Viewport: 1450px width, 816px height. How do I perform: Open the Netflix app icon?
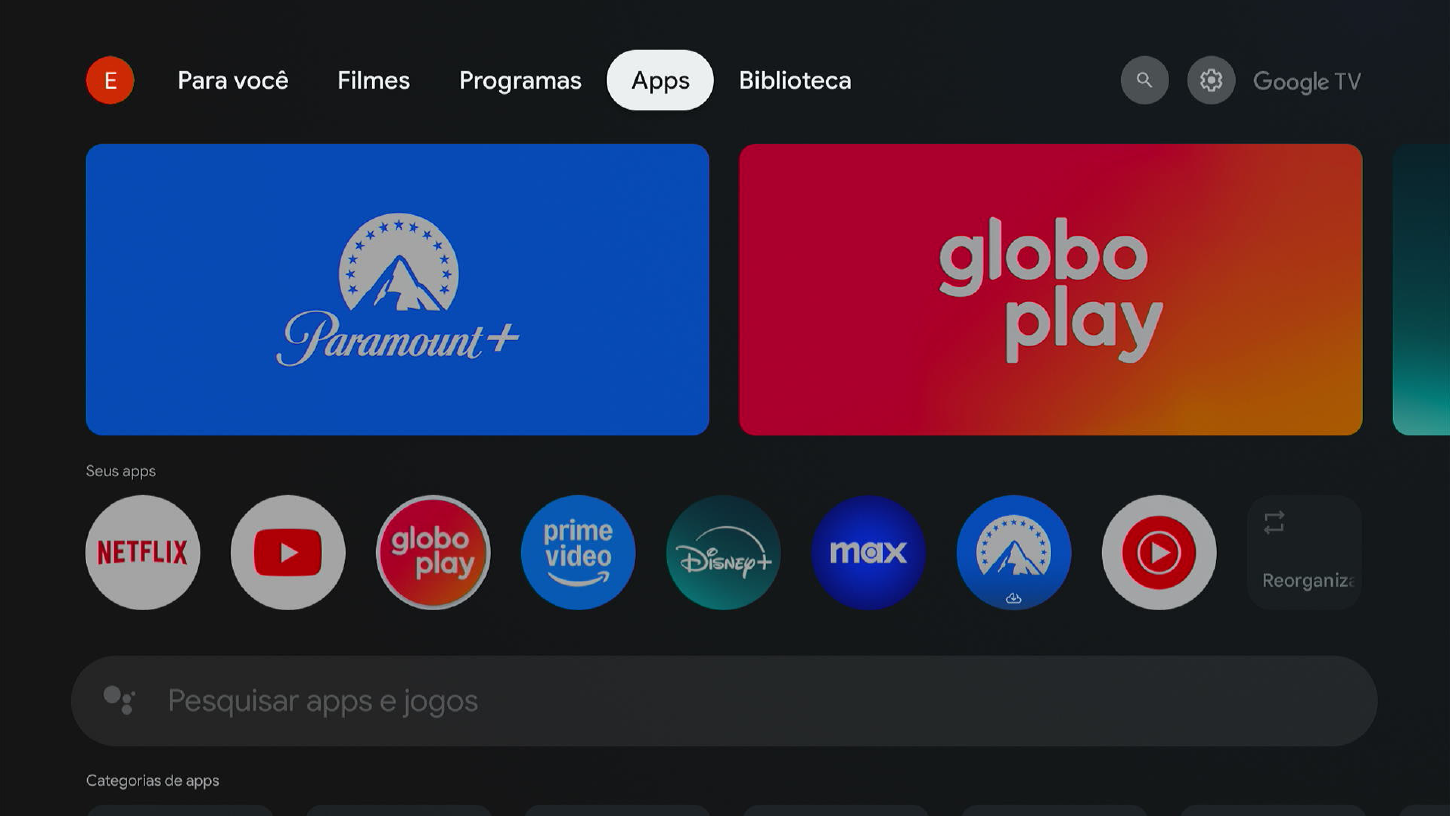point(143,552)
